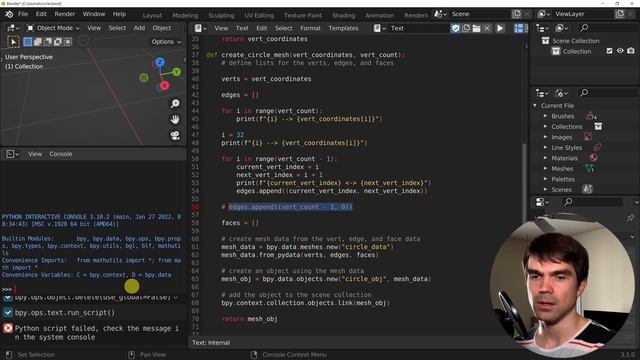The width and height of the screenshot is (640, 360).
Task: Open text editor type dropdown
Action: pos(200,28)
